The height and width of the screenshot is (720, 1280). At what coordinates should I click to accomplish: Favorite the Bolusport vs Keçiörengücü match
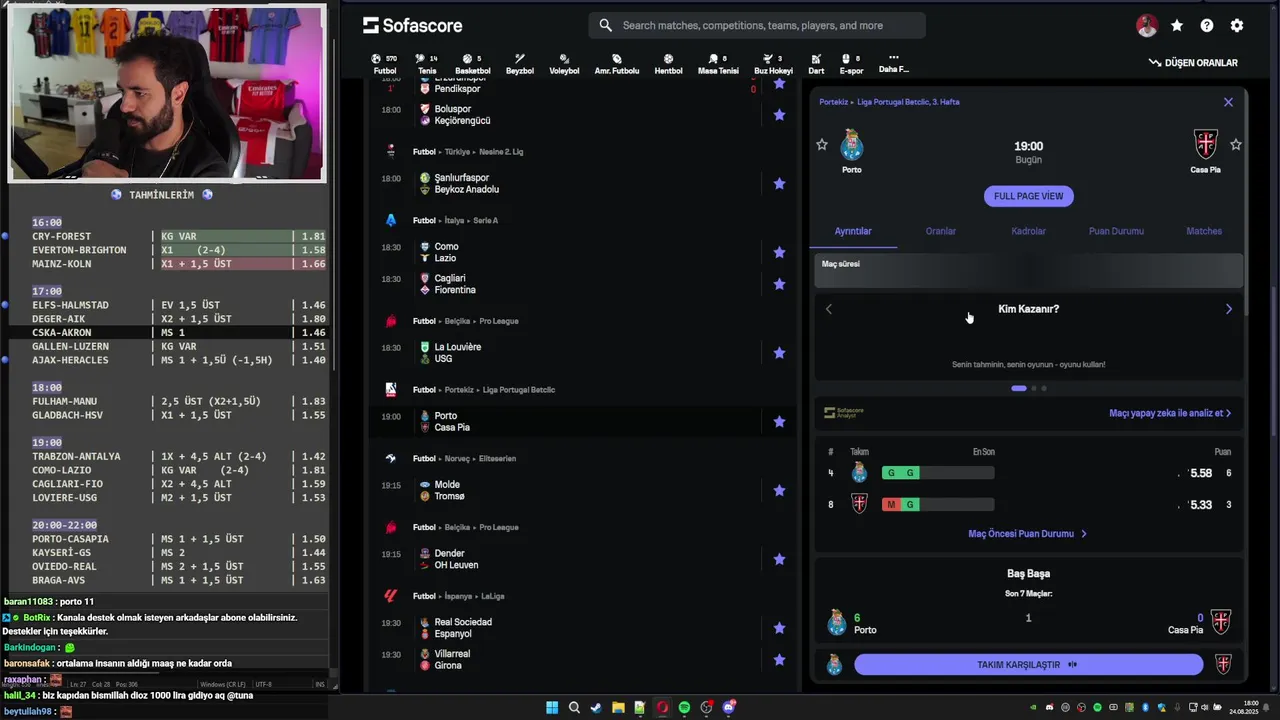[x=779, y=115]
